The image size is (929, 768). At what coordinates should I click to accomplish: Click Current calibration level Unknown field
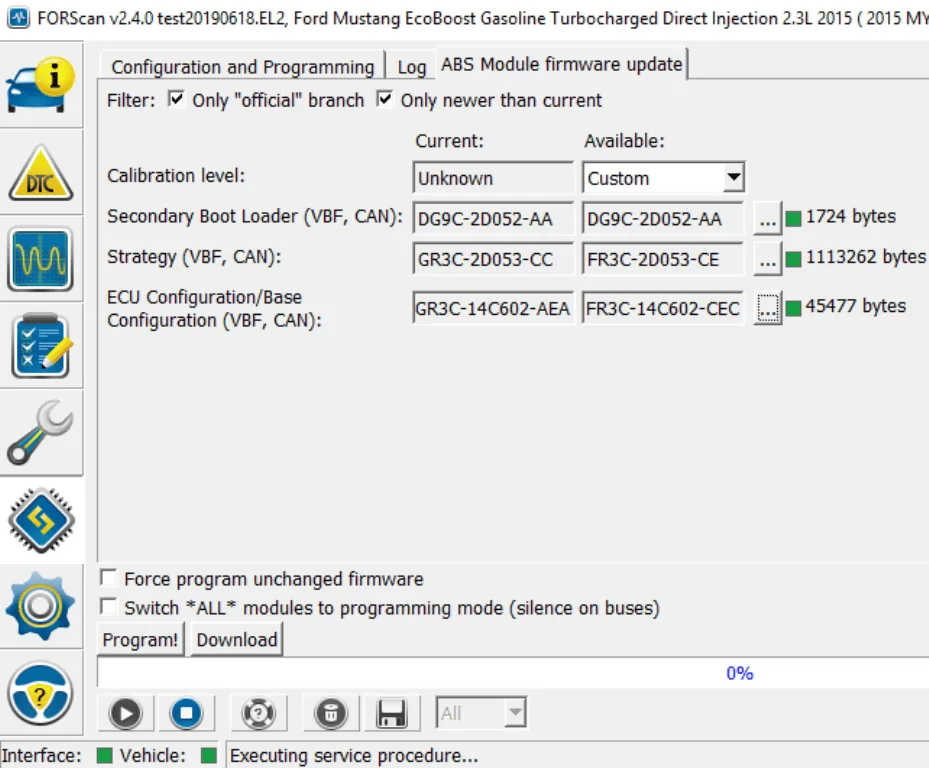coord(493,178)
